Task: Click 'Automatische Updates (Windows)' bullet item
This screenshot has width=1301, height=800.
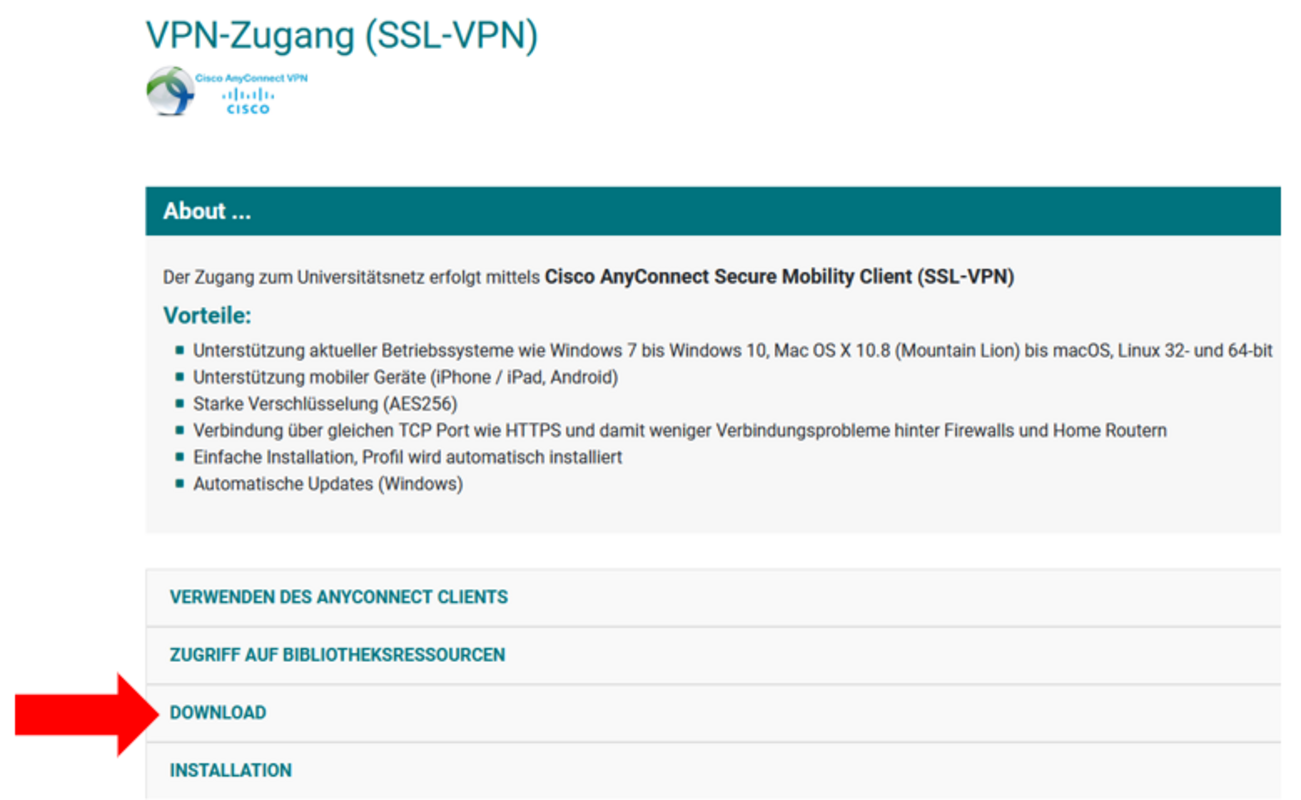Action: coord(327,484)
